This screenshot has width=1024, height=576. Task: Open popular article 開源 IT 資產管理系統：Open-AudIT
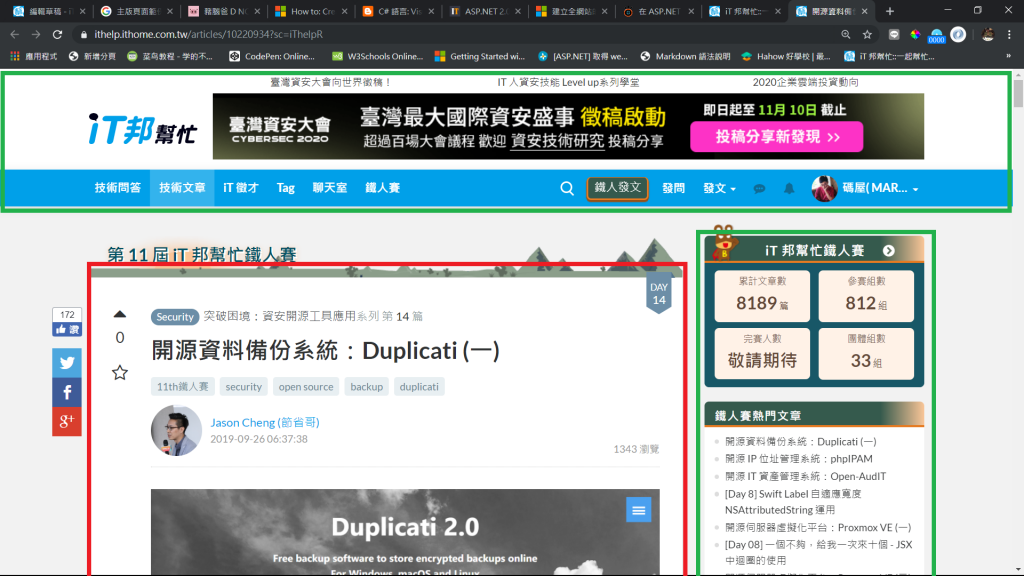[805, 477]
